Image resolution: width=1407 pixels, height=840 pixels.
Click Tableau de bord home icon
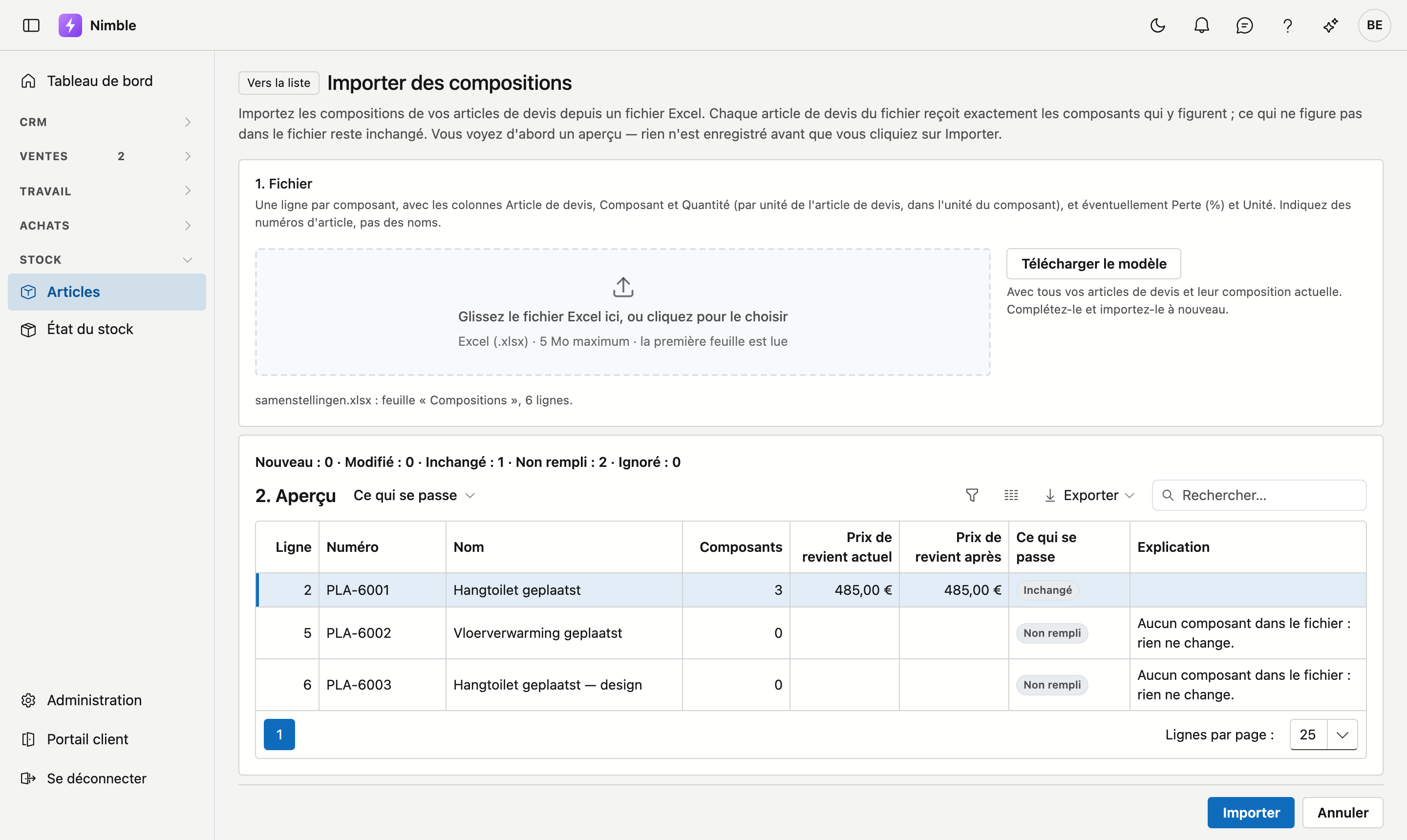[x=28, y=81]
